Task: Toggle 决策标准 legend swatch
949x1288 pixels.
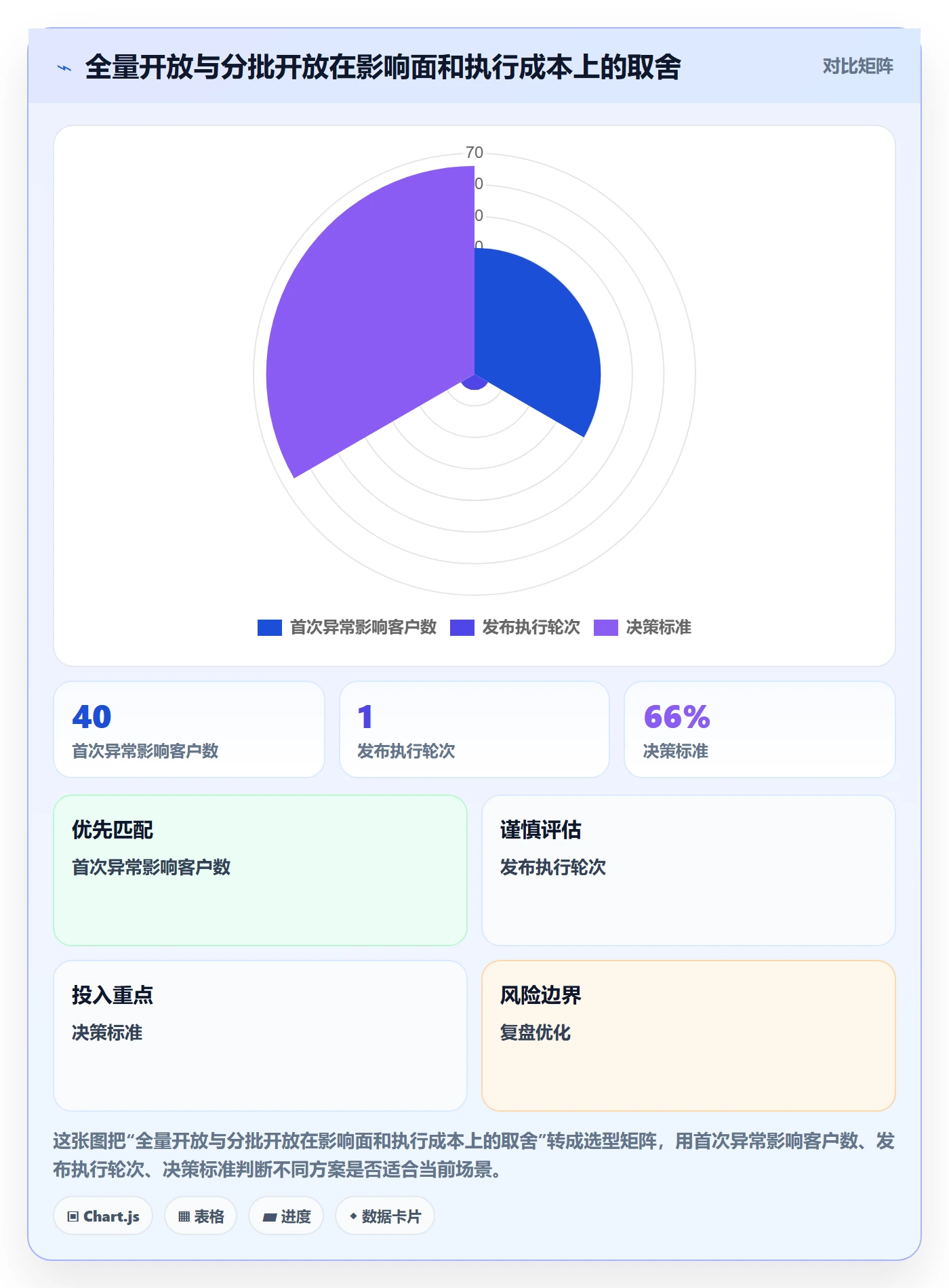Action: (605, 628)
